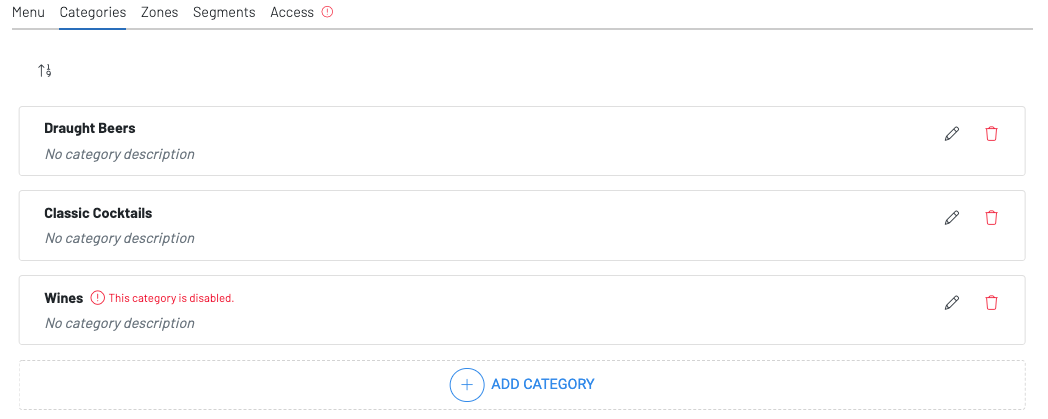Edit the Wines category
The image size is (1048, 419).
coord(952,302)
